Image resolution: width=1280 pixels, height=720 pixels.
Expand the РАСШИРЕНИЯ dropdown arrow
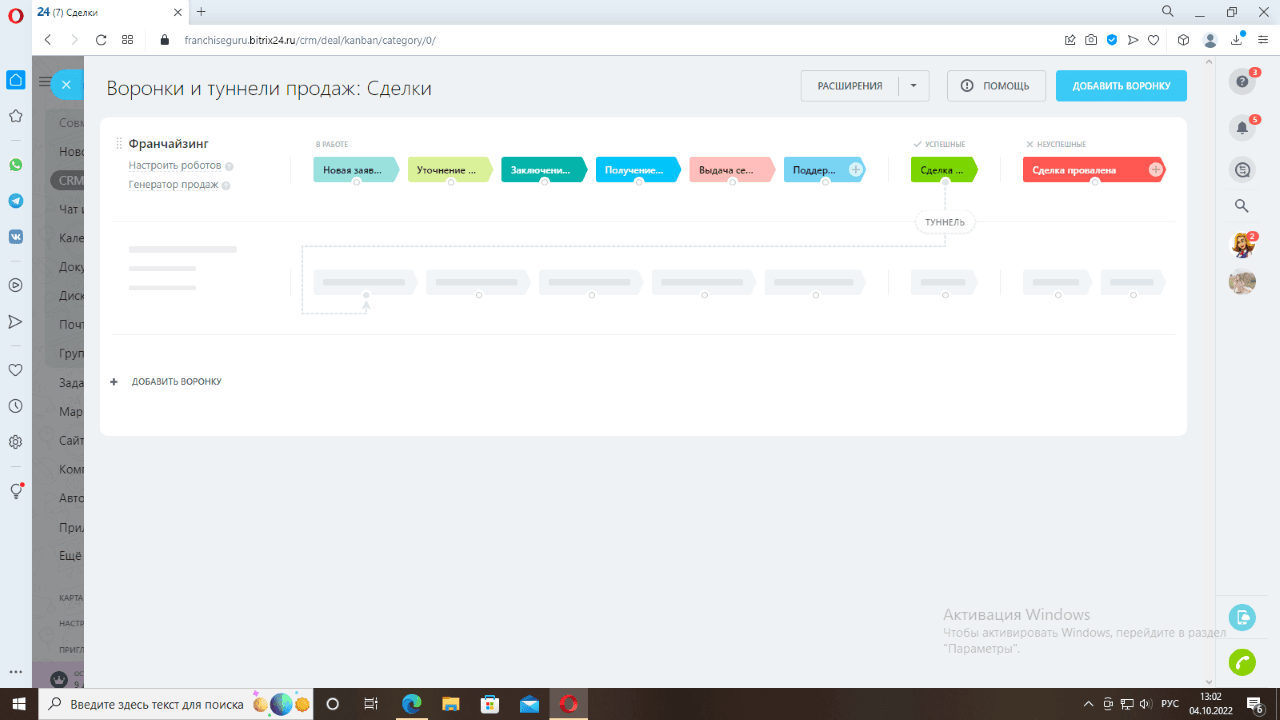coord(914,86)
